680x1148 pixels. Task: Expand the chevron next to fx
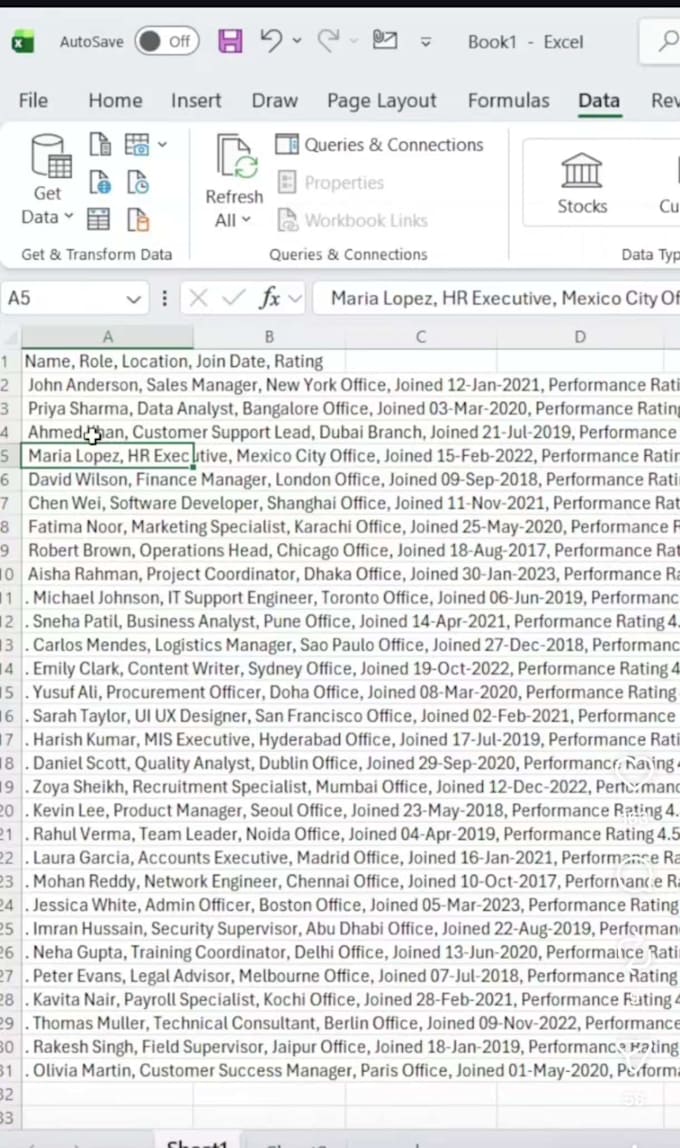(x=294, y=298)
